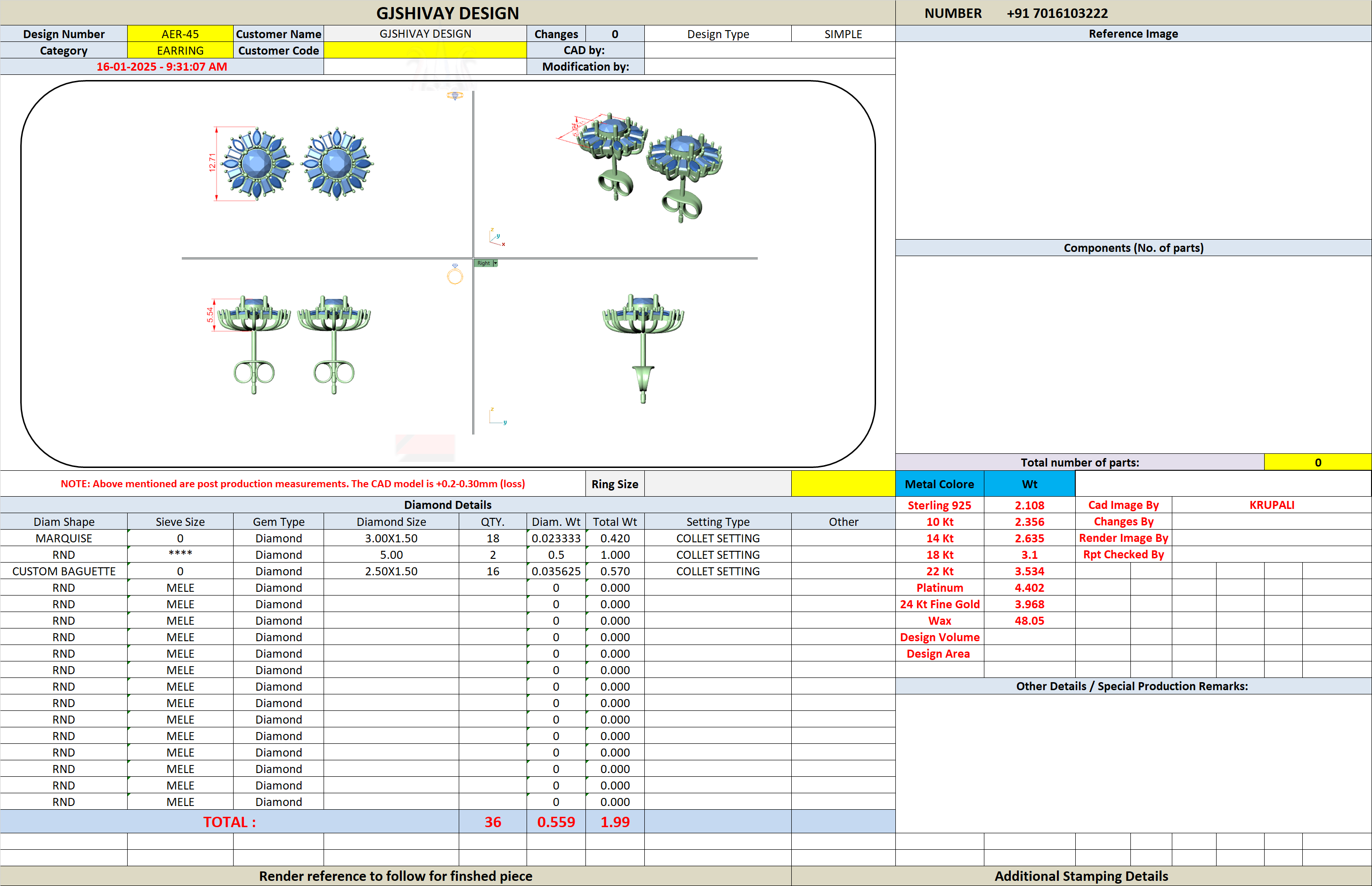Click the blue Wt header cell
The width and height of the screenshot is (1372, 886).
tap(1030, 484)
